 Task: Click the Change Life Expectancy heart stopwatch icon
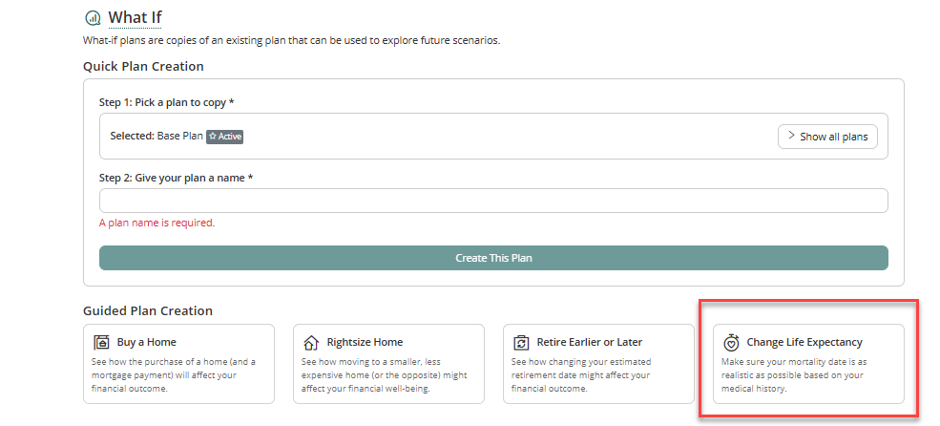(x=731, y=342)
